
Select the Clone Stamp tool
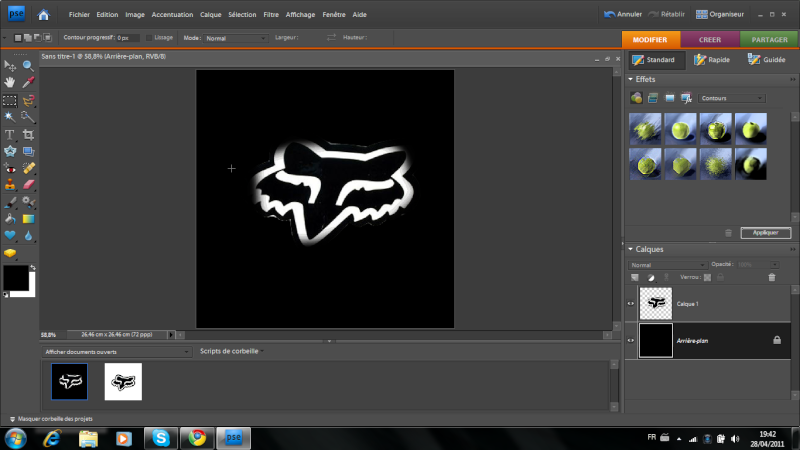[10, 184]
